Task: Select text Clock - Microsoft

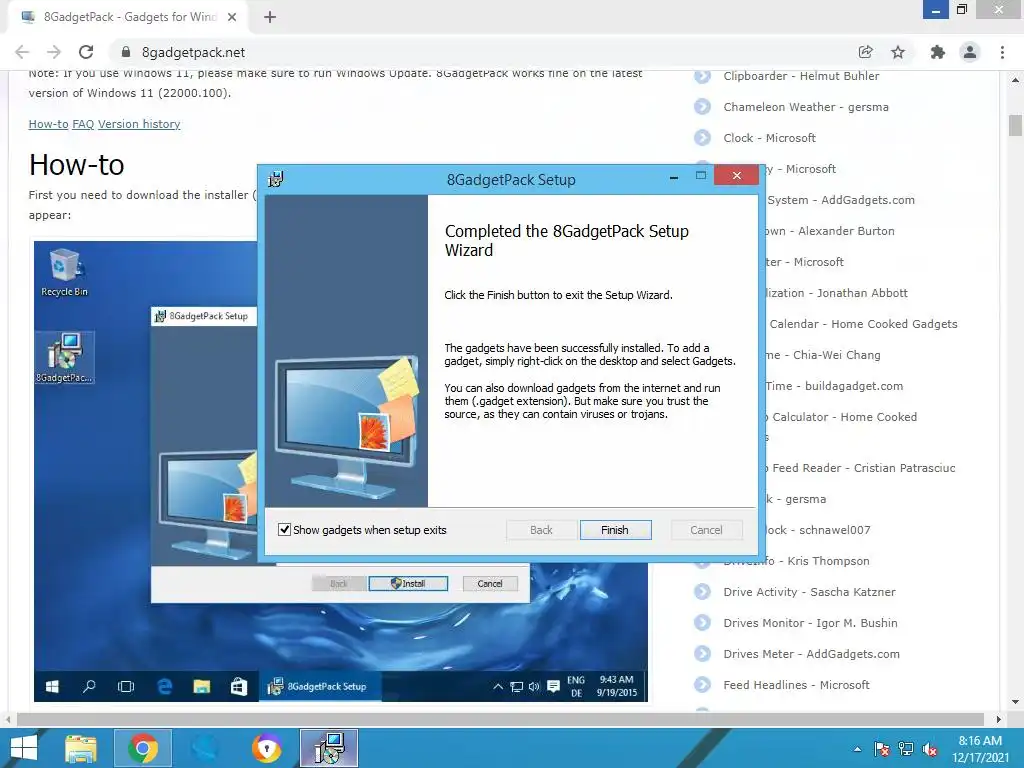Action: 769,138
